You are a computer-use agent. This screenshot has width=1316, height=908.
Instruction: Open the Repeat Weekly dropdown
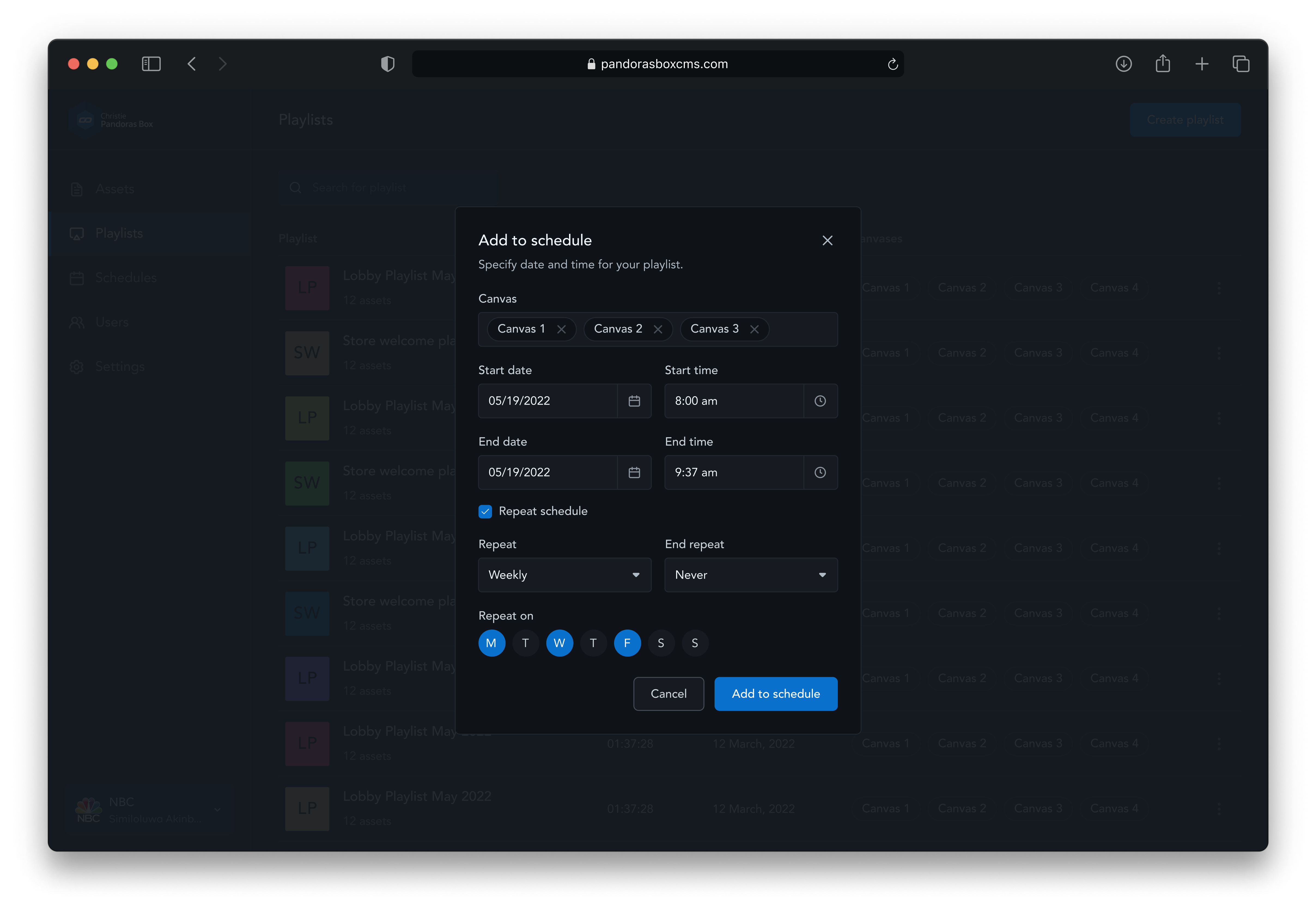[x=564, y=575]
